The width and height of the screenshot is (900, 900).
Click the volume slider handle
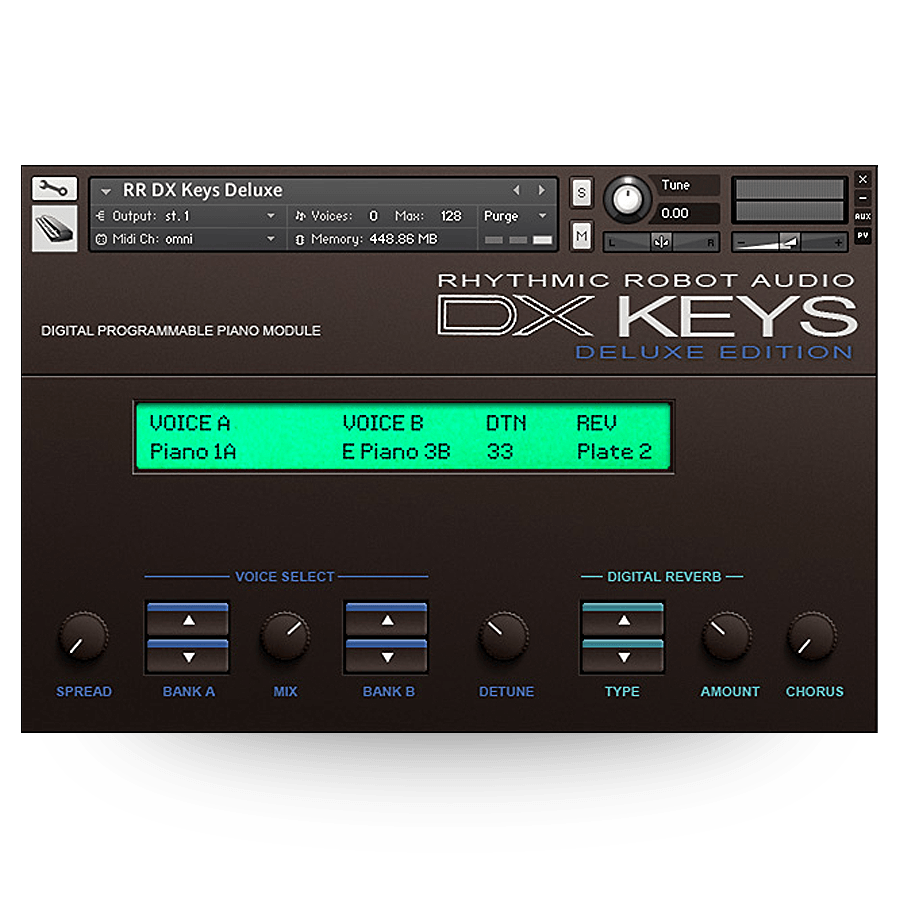791,242
